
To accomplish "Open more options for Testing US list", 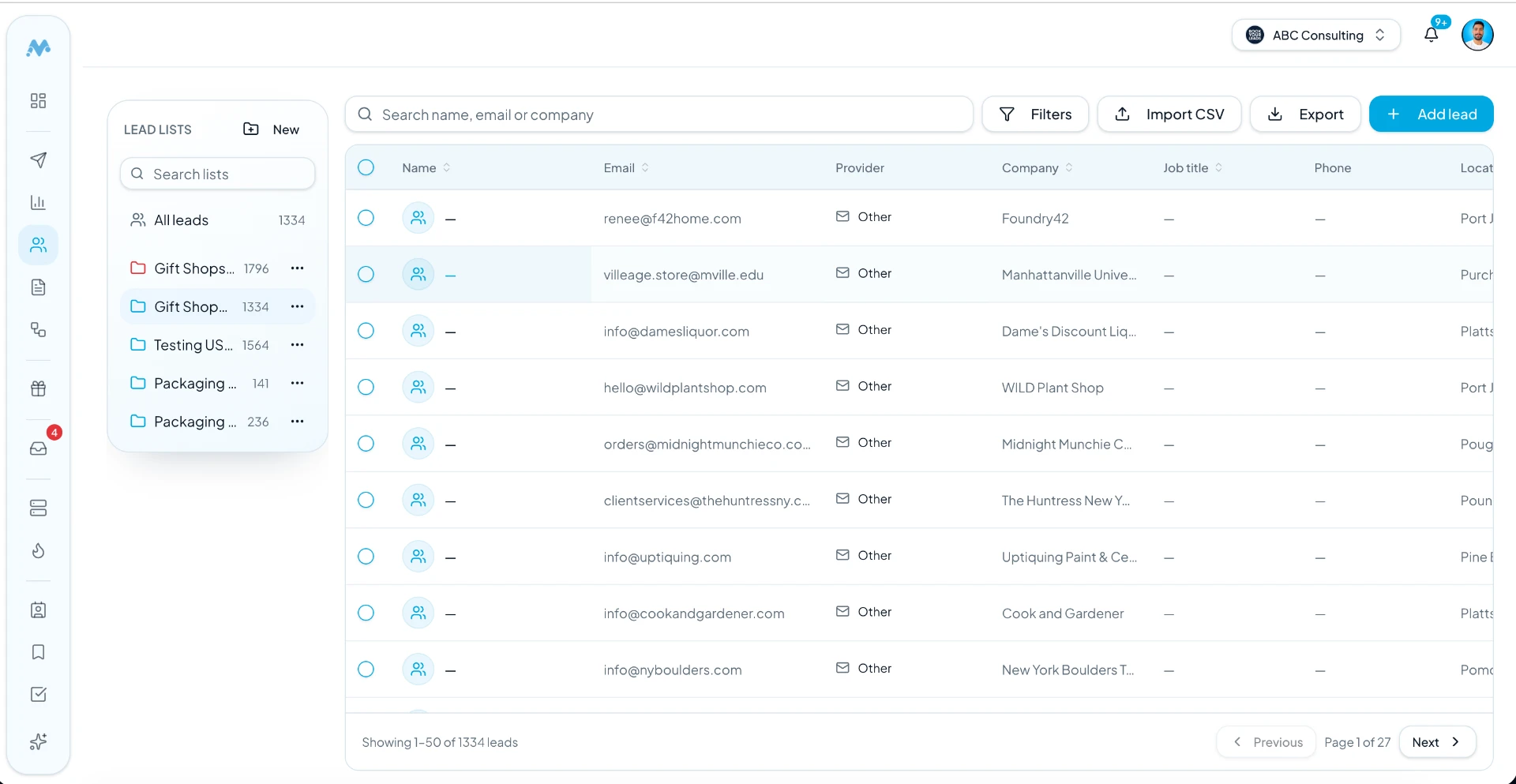I will pyautogui.click(x=297, y=345).
